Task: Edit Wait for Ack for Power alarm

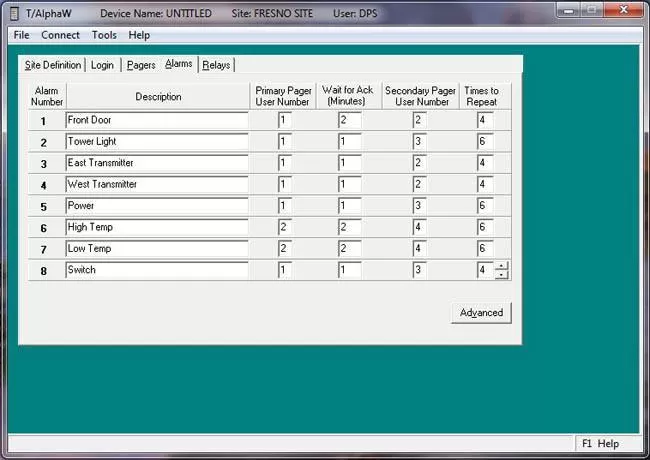Action: click(x=349, y=206)
